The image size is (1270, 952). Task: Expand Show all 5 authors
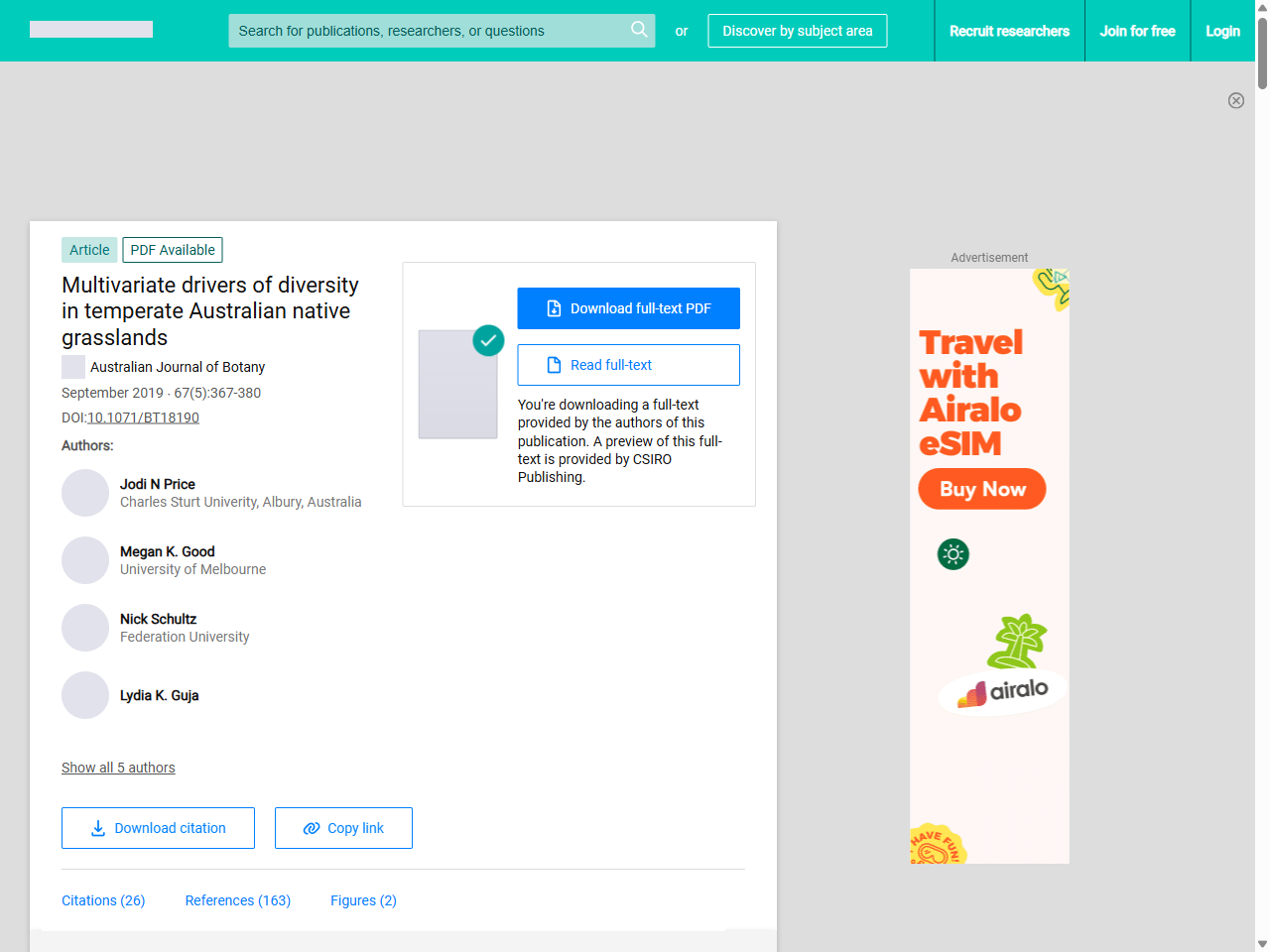coord(118,768)
